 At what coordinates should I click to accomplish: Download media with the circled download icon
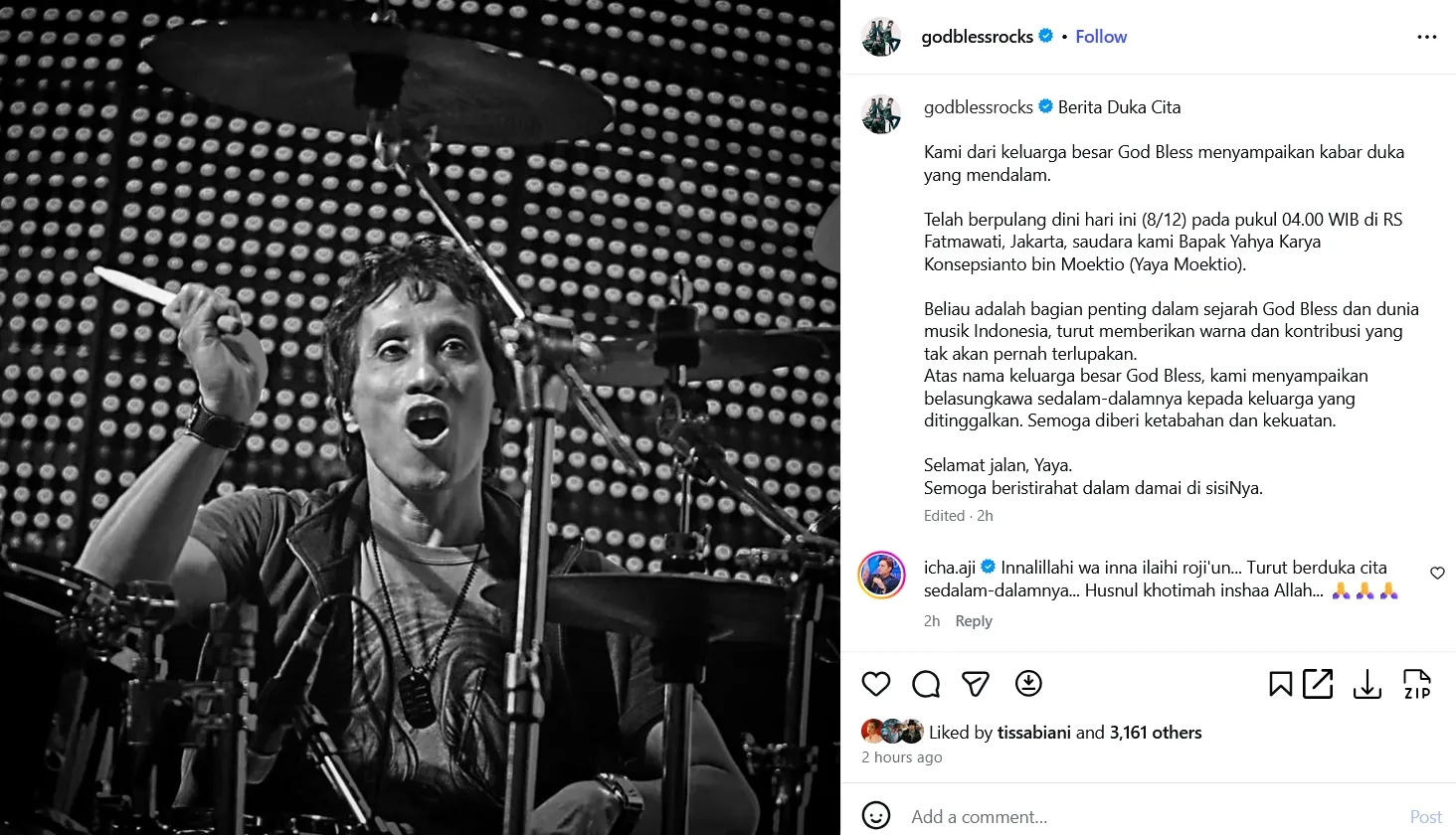coord(1028,684)
